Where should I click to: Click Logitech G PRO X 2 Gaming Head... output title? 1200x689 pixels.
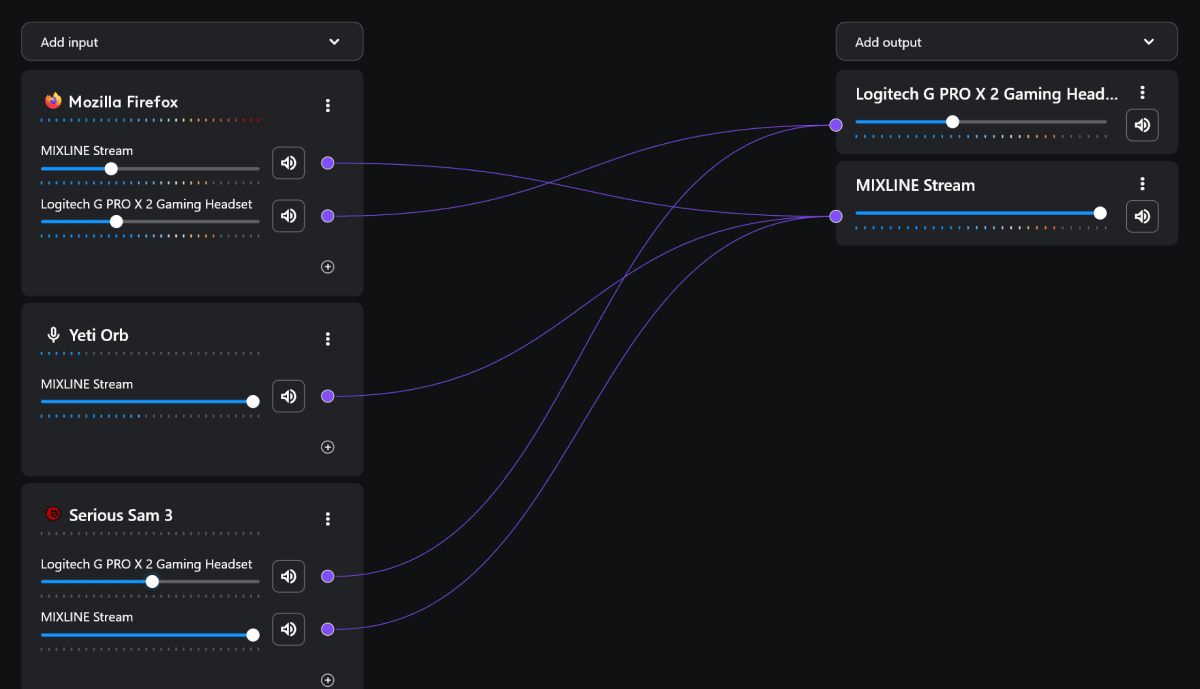pyautogui.click(x=987, y=94)
